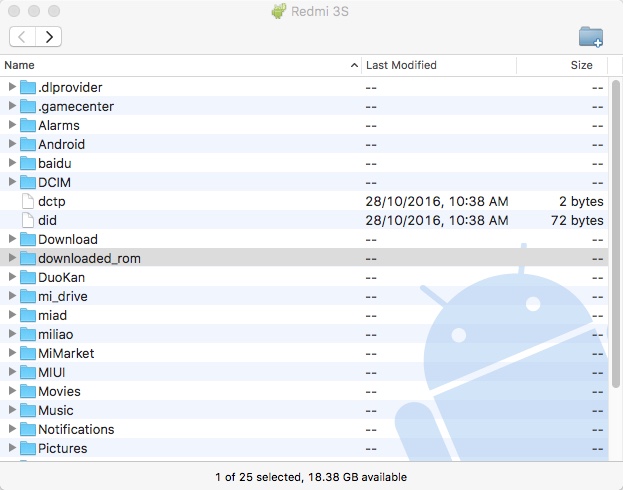Click the new folder icon

pos(590,37)
